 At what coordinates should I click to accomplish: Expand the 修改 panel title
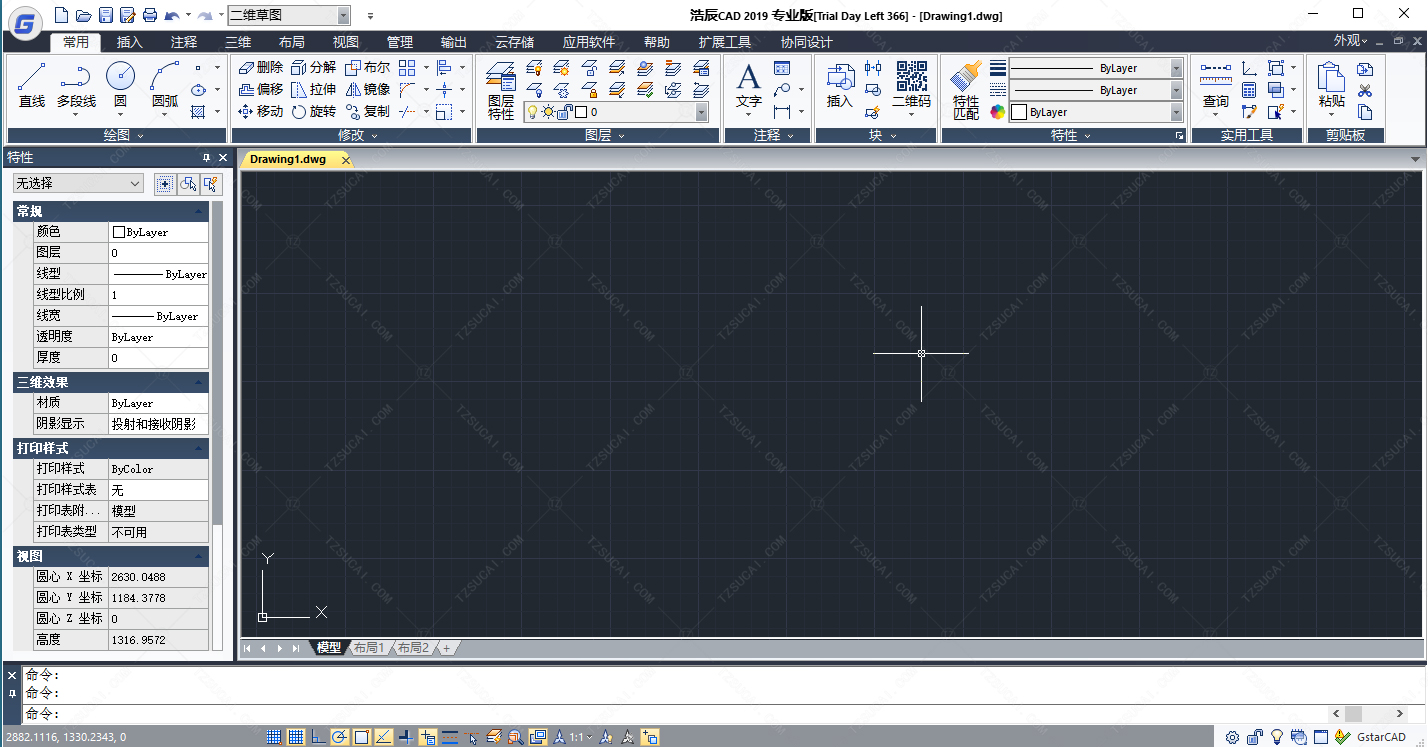[351, 135]
